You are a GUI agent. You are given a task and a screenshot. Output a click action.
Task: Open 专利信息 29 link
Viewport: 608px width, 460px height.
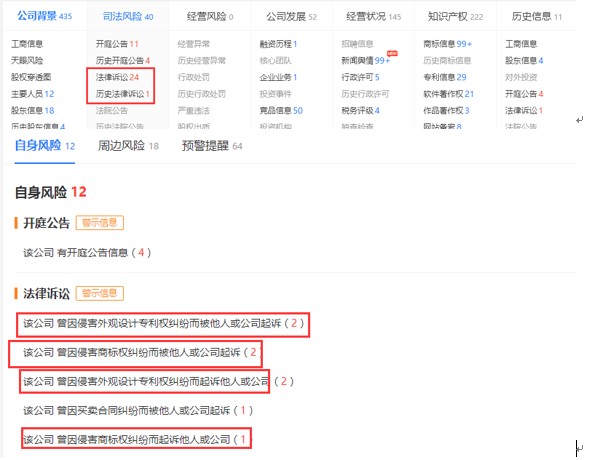[445, 77]
